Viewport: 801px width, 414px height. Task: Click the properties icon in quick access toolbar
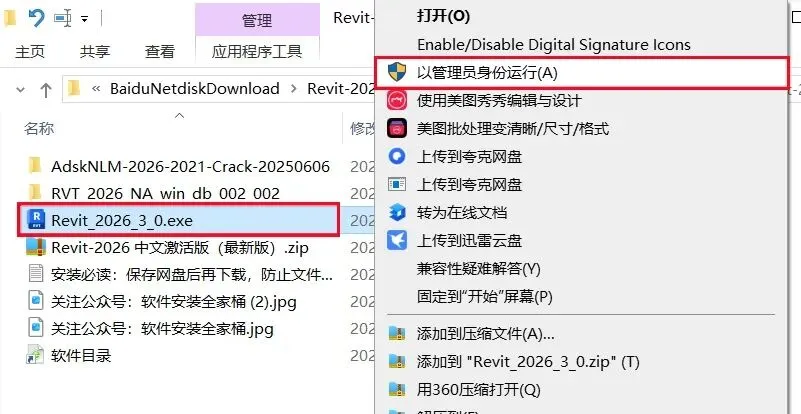pos(63,19)
